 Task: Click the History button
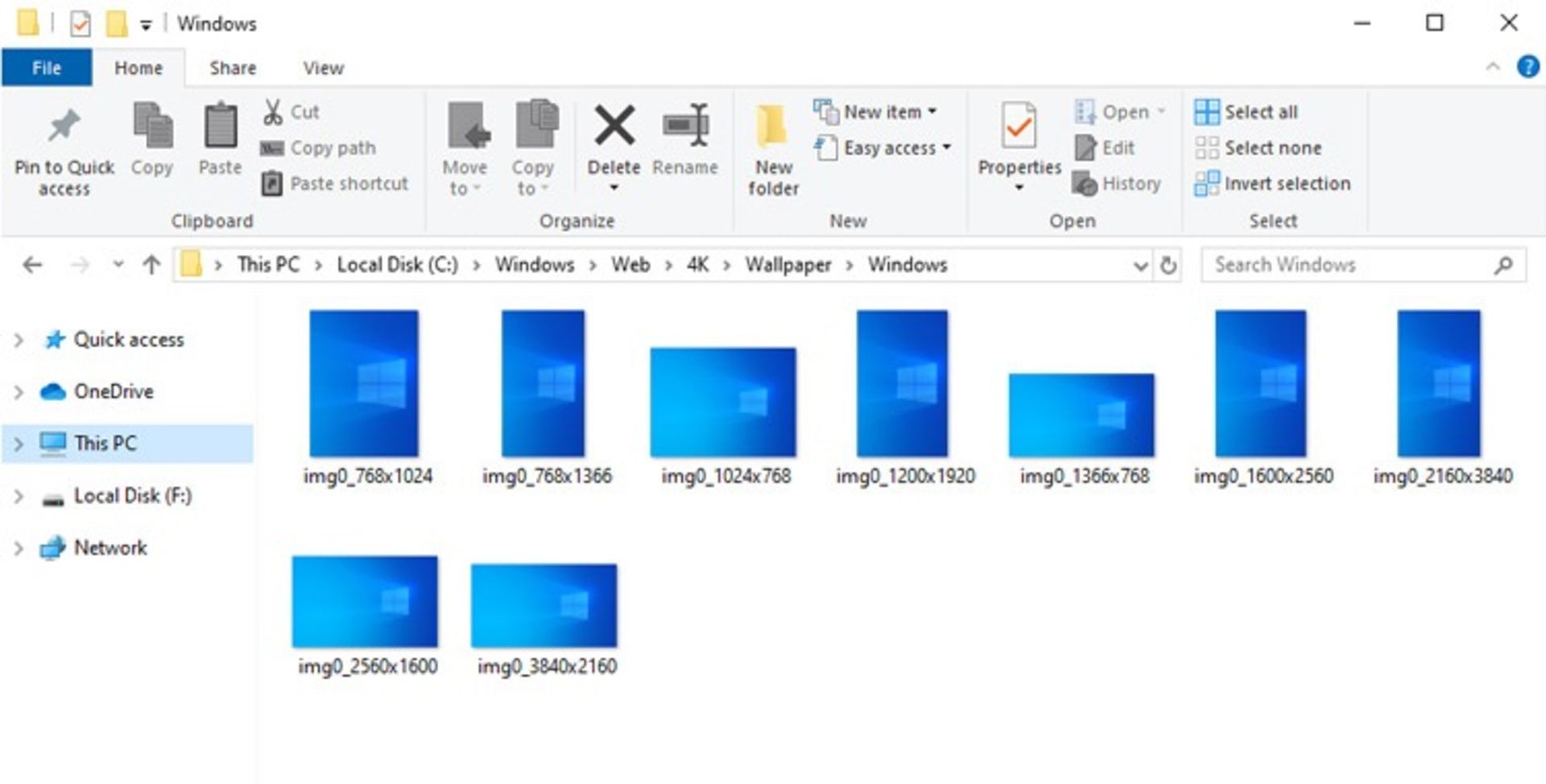point(1117,184)
